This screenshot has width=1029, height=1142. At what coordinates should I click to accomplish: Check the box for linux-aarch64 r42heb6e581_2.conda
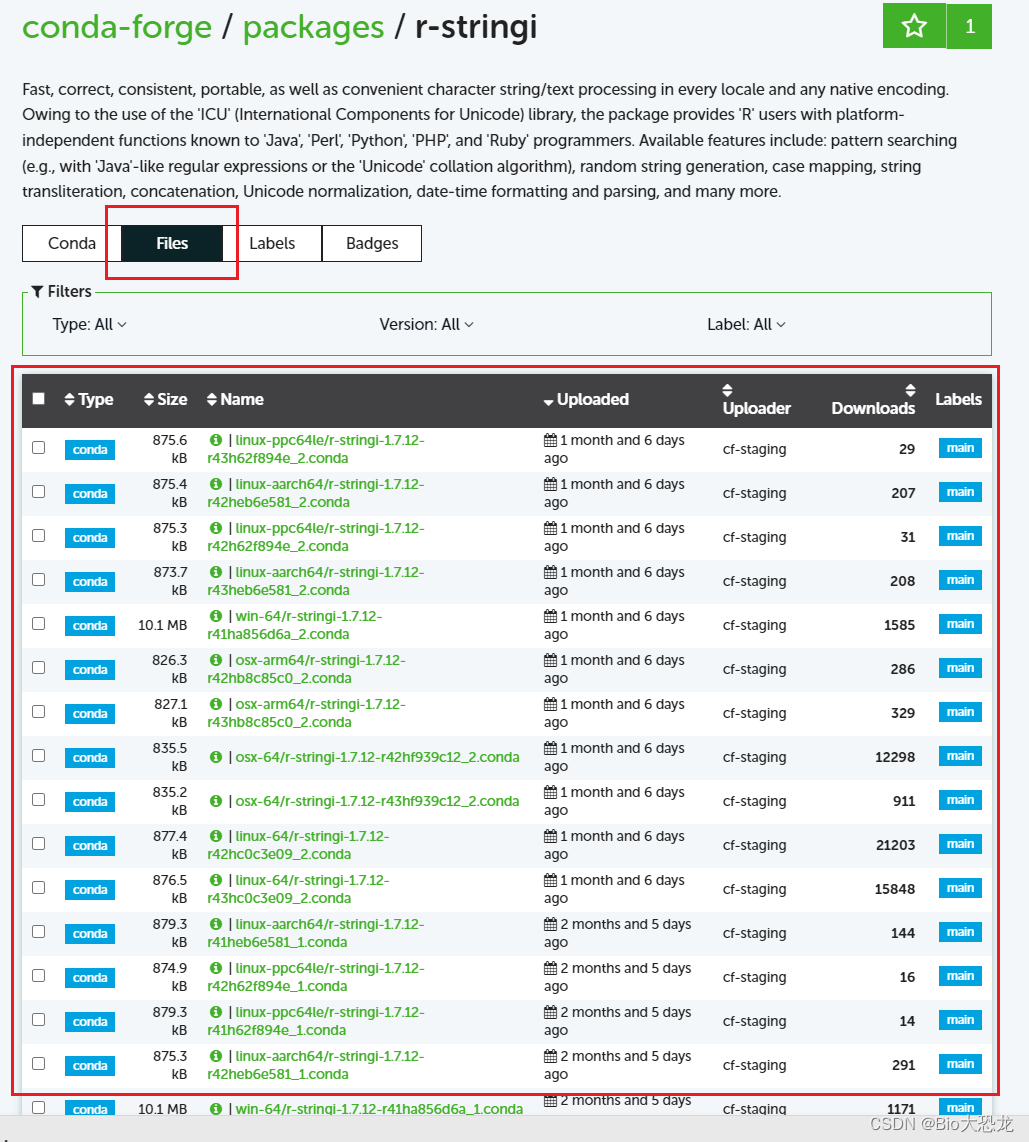pyautogui.click(x=39, y=492)
